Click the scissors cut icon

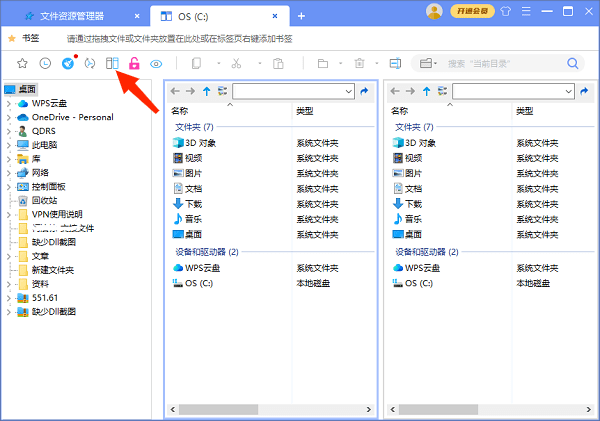pyautogui.click(x=236, y=63)
